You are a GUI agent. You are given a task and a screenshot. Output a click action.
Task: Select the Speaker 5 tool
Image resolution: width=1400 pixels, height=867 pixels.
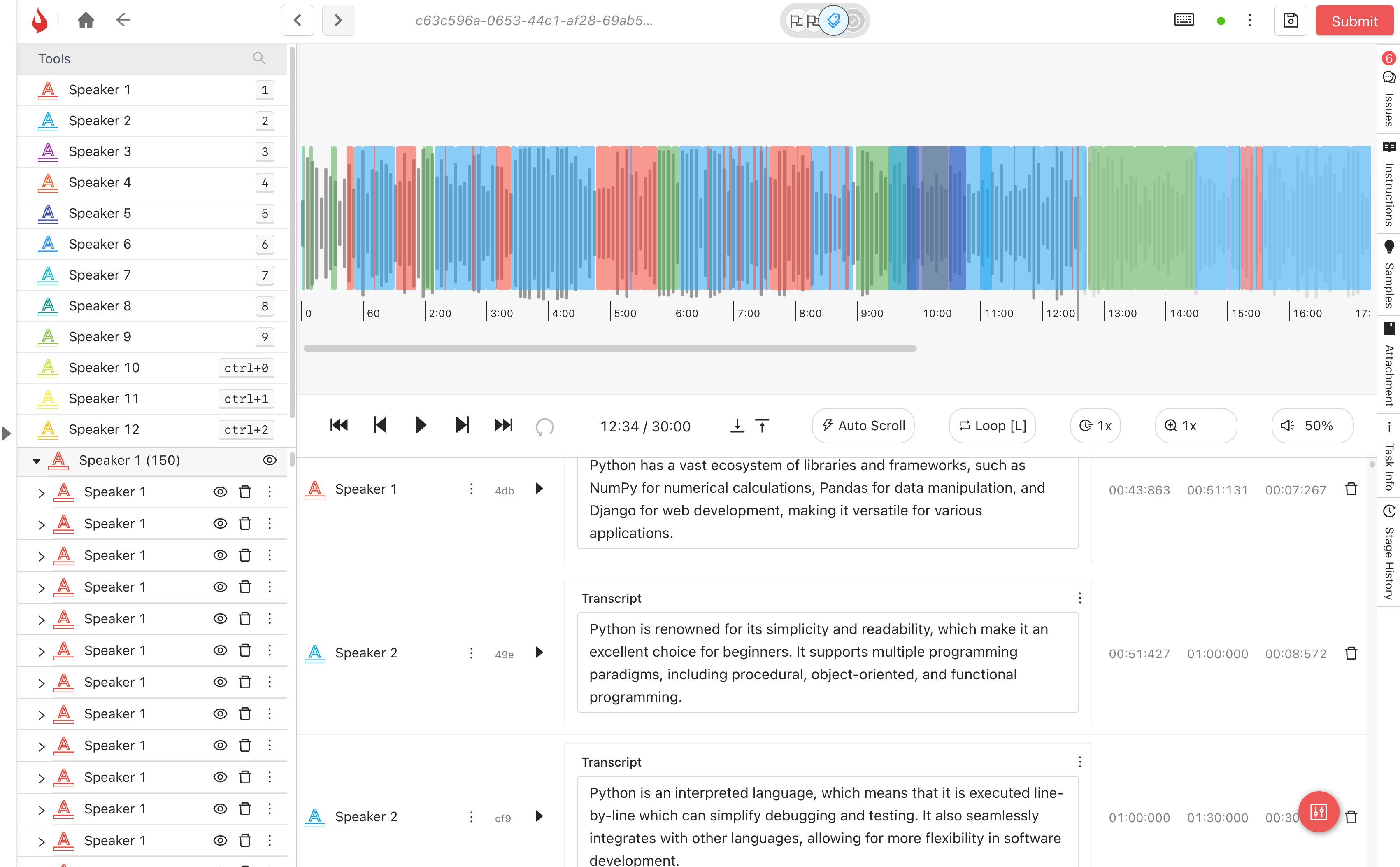point(100,213)
